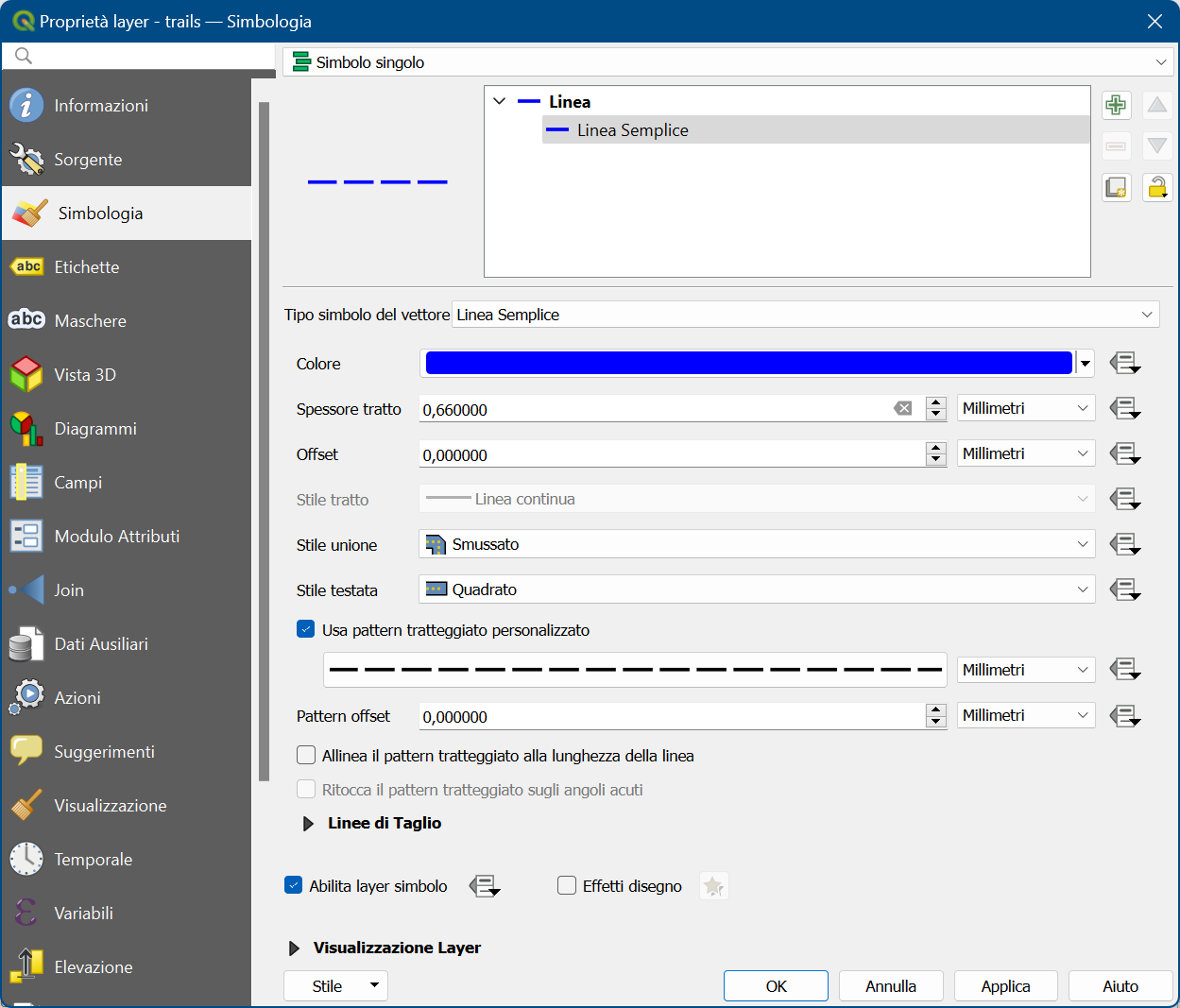The width and height of the screenshot is (1180, 1008).
Task: Select Linea Semplice in symbol tree
Action: pyautogui.click(x=816, y=130)
